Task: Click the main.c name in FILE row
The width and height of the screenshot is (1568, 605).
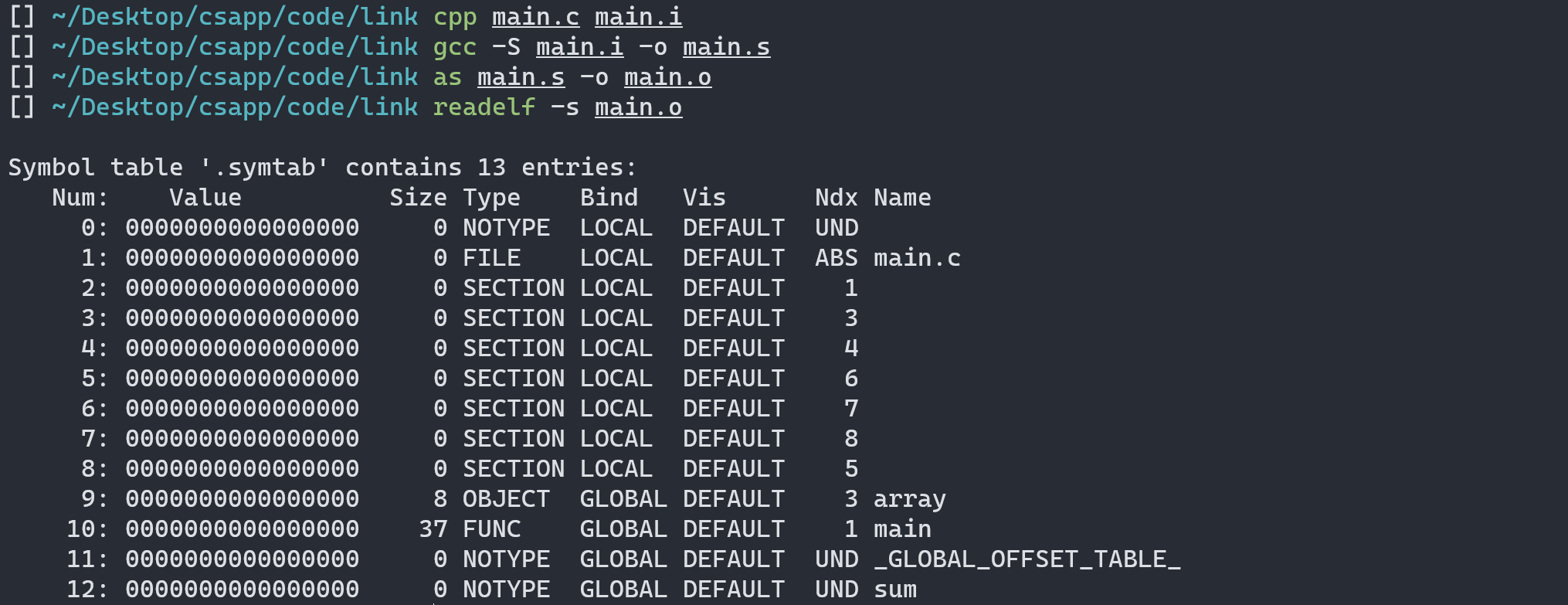Action: click(x=917, y=257)
